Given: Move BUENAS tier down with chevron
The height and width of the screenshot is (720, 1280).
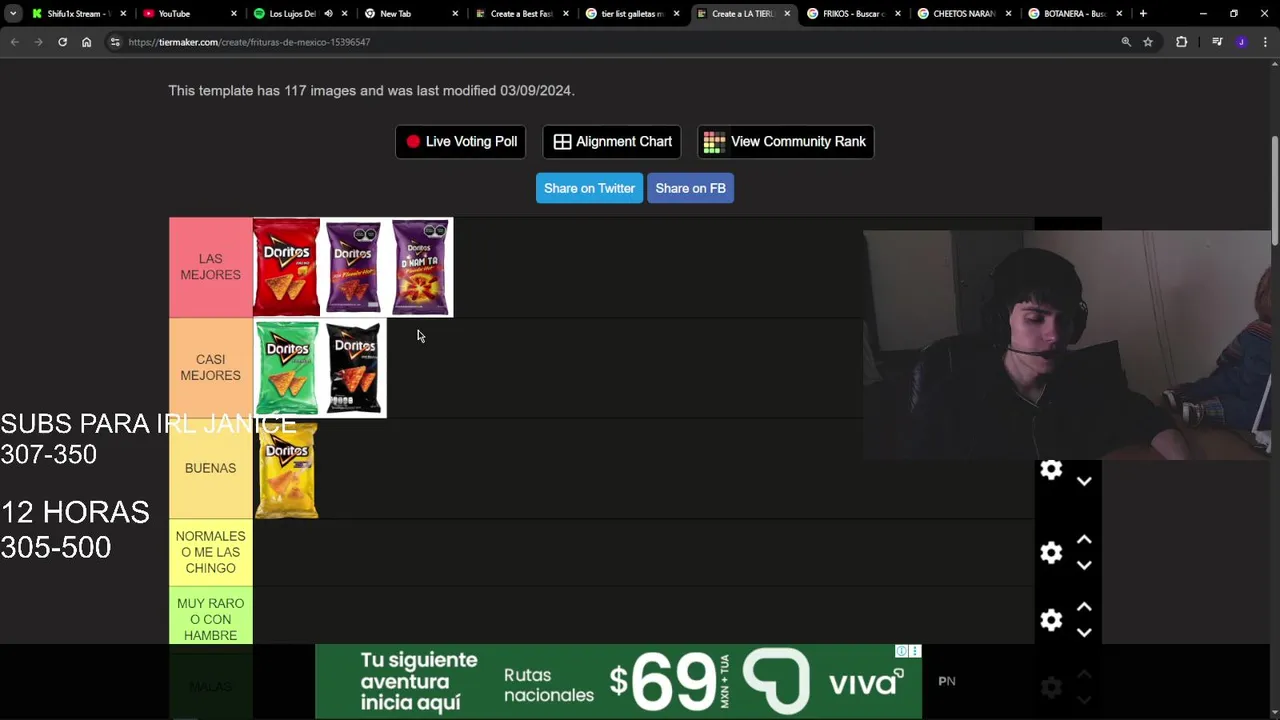Looking at the screenshot, I should coord(1084,482).
